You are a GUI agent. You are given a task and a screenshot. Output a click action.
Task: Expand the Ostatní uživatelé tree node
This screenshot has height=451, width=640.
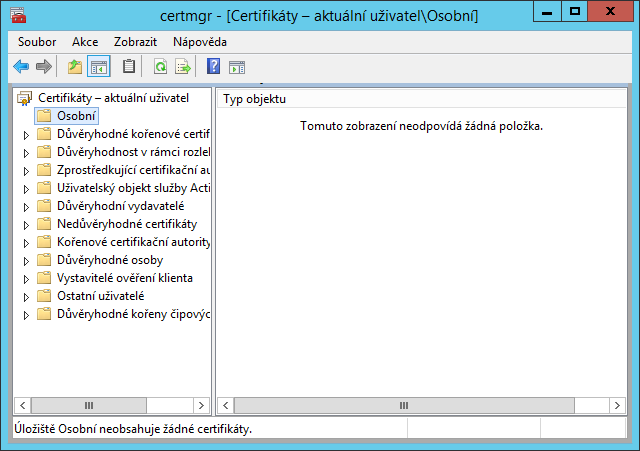point(26,296)
